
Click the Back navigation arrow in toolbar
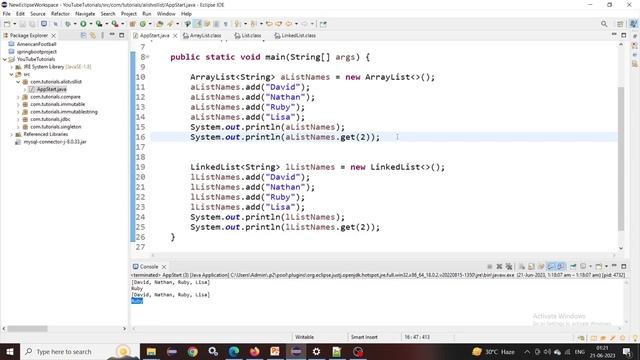(289, 24)
